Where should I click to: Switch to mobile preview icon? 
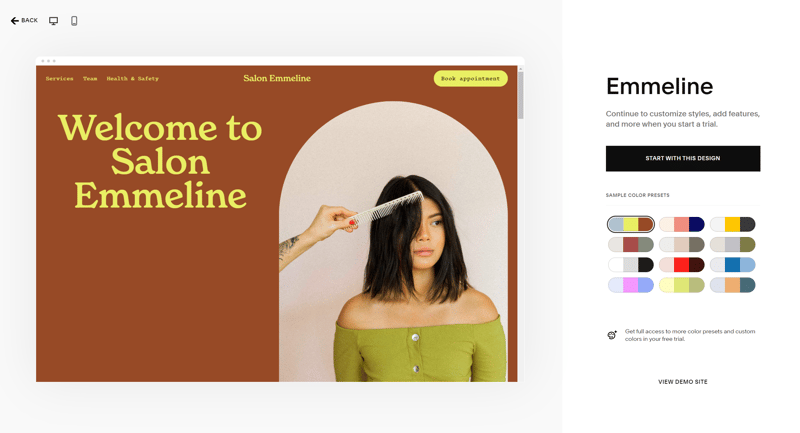point(74,21)
